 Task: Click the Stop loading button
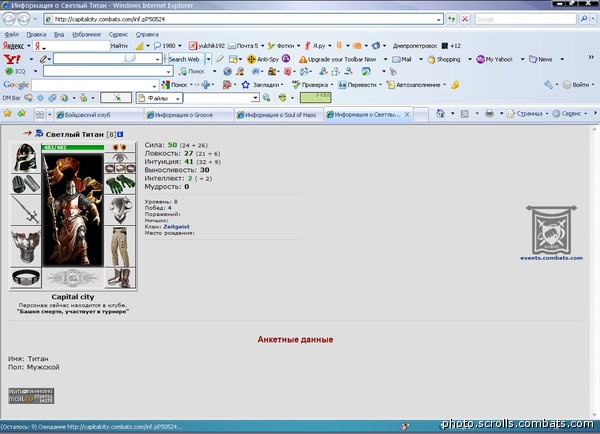pyautogui.click(x=465, y=19)
